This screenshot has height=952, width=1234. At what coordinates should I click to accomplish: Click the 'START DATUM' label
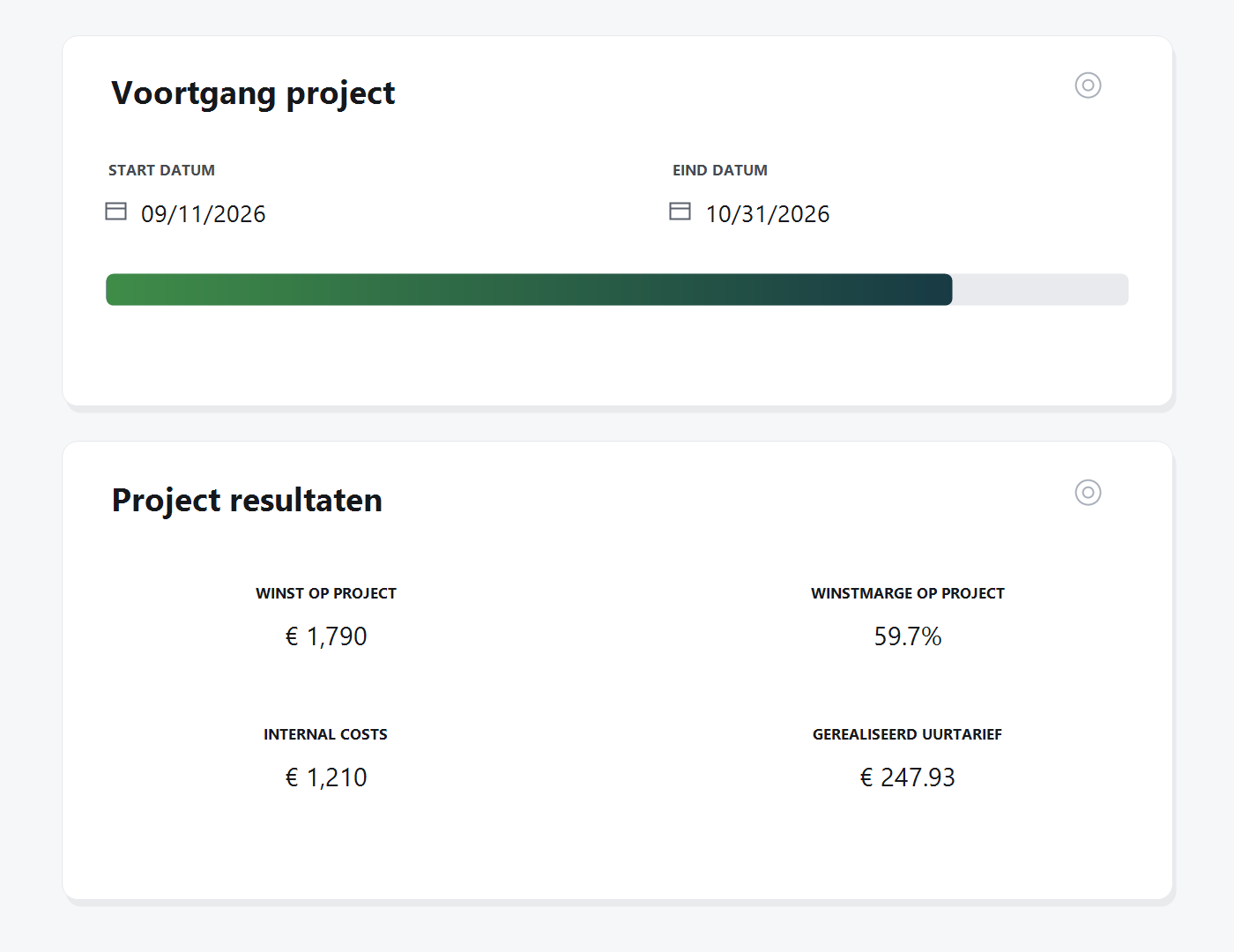tap(161, 170)
